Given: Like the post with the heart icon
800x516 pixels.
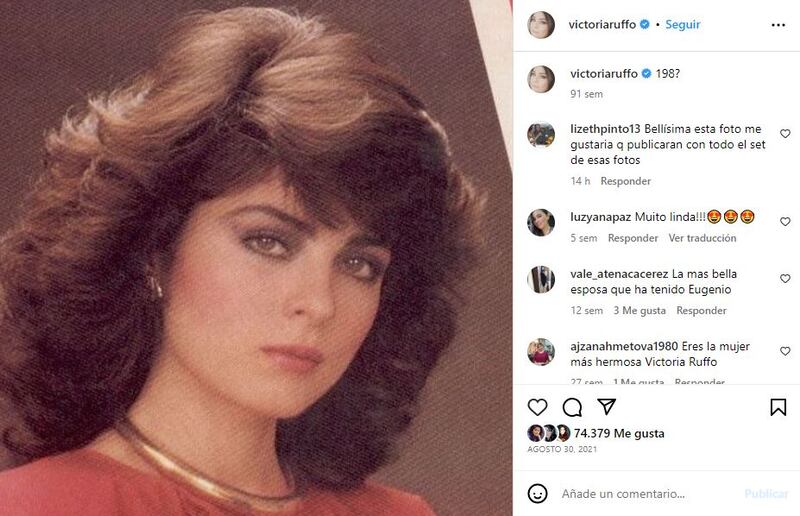Looking at the screenshot, I should tap(537, 407).
